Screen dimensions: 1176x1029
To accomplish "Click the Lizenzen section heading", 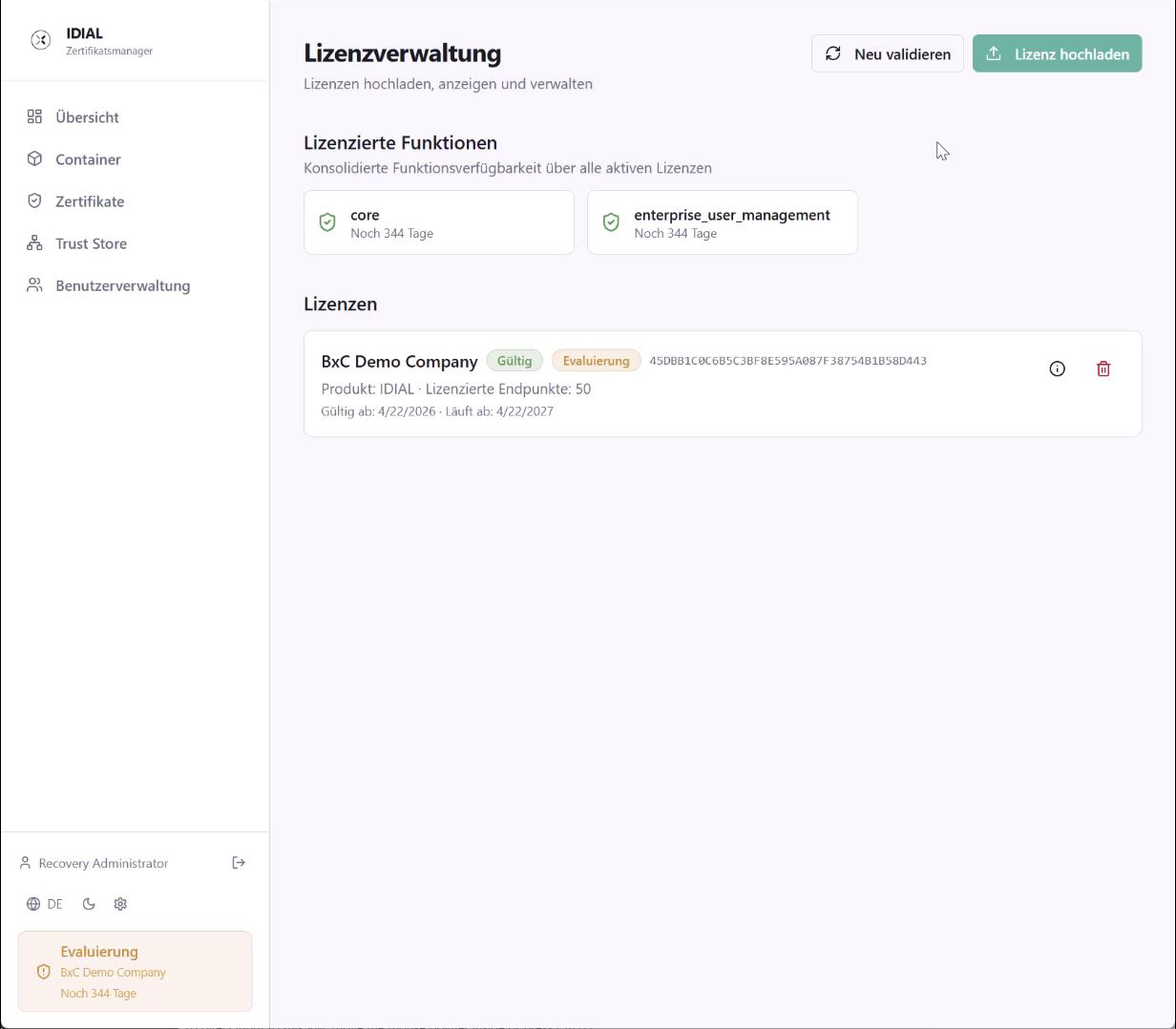I will click(340, 304).
